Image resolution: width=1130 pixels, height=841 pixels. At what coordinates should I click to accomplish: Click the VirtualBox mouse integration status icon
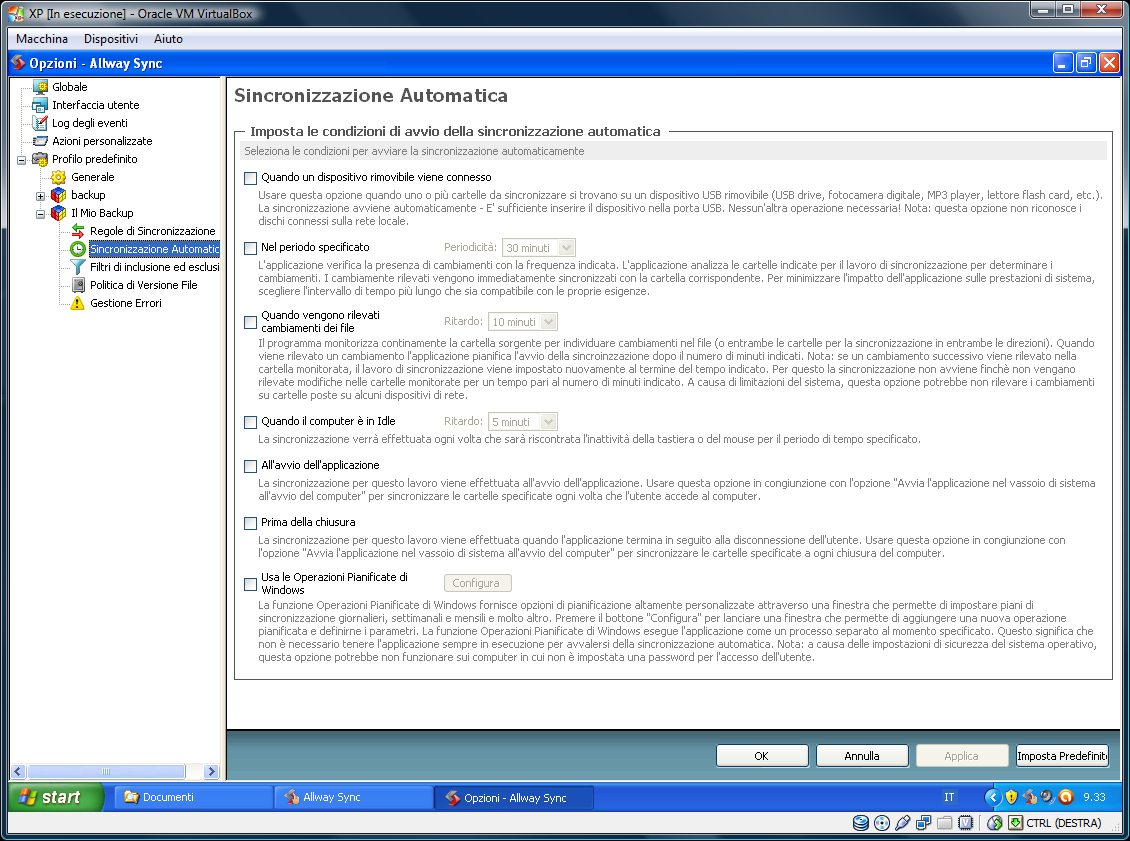click(x=995, y=823)
